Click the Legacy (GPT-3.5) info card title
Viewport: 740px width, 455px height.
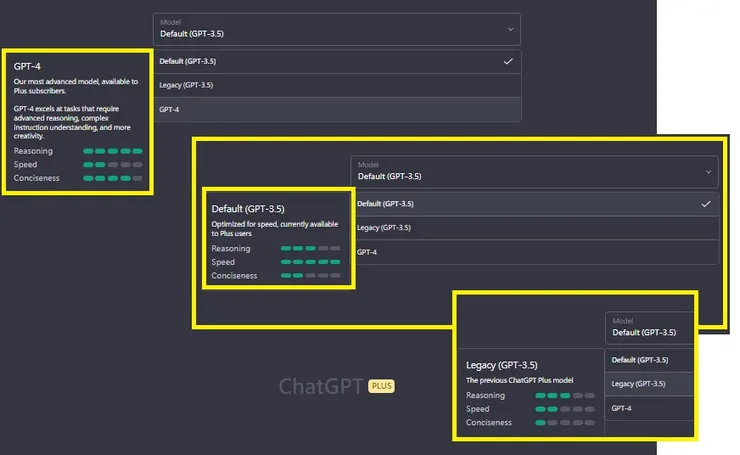point(502,365)
